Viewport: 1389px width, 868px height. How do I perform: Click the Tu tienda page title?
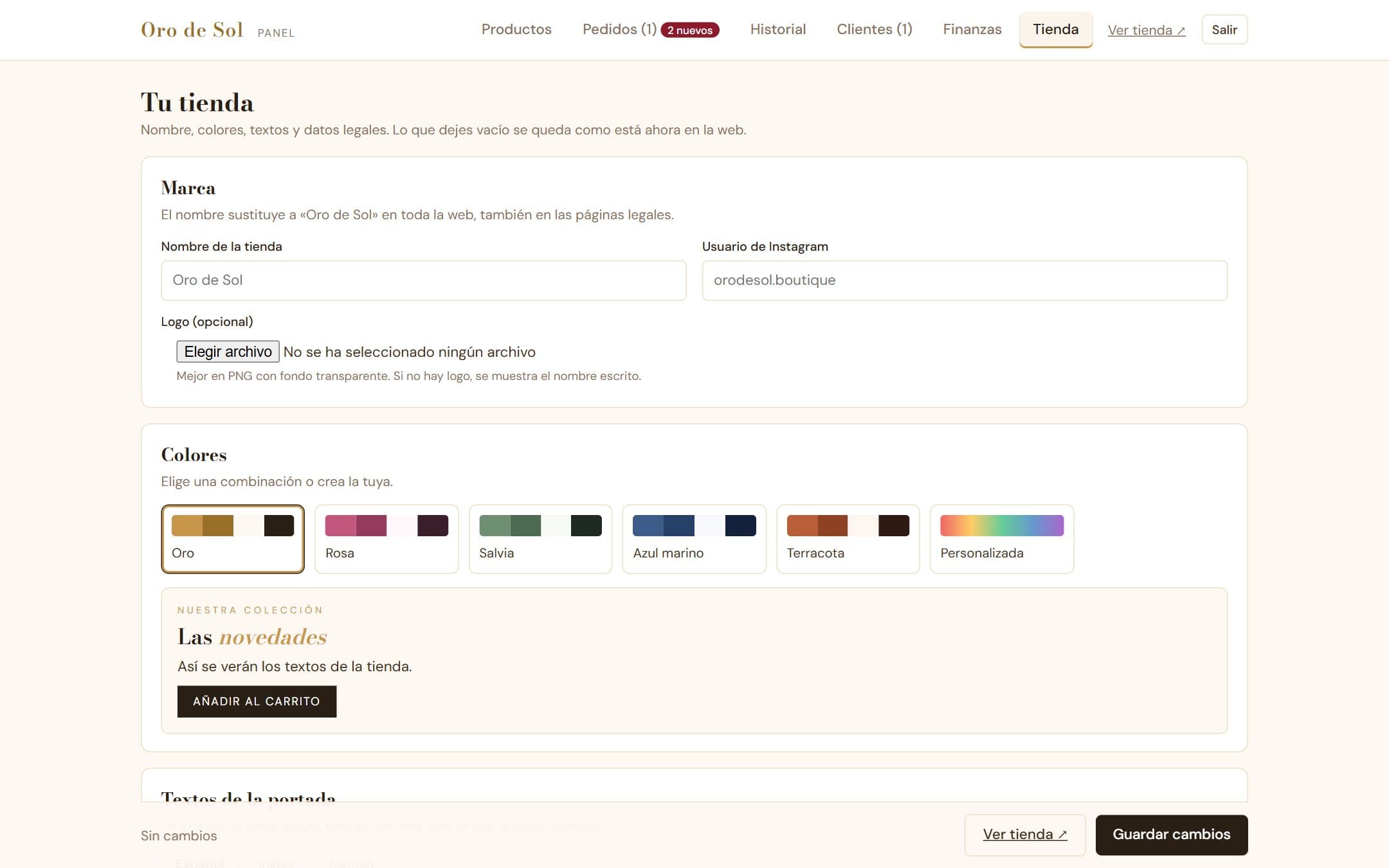(x=197, y=103)
